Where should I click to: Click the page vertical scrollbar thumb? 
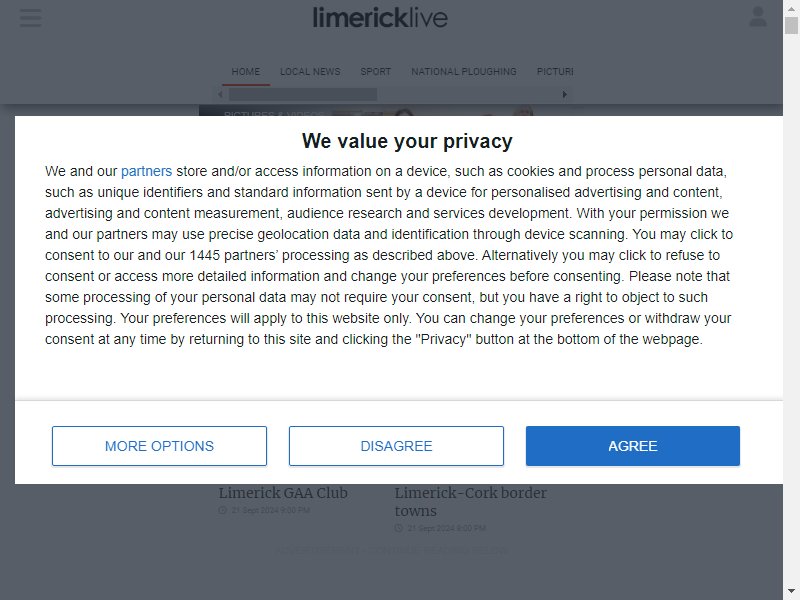click(791, 25)
